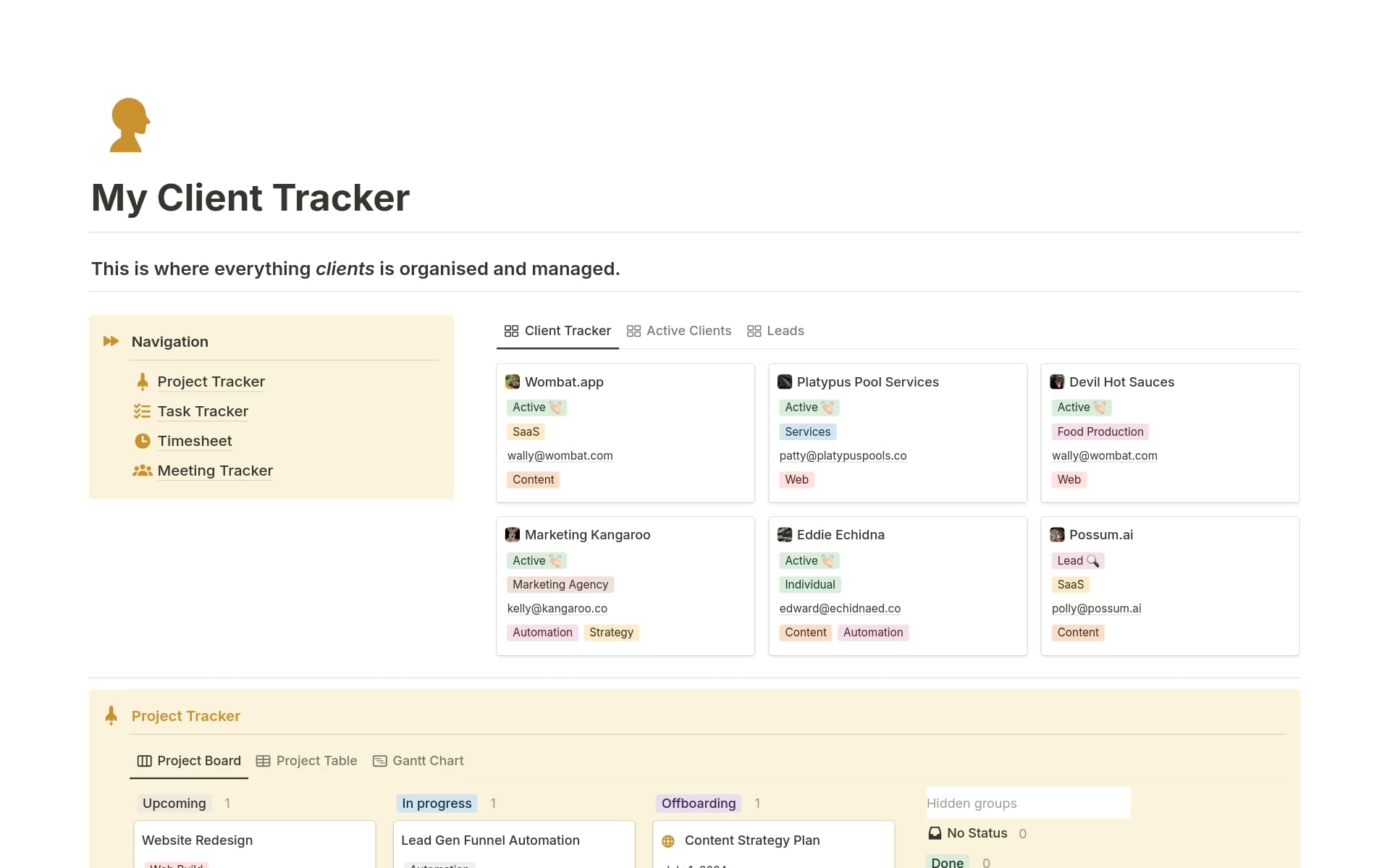
Task: Click the globe icon on Content Strategy Plan
Action: 668,840
